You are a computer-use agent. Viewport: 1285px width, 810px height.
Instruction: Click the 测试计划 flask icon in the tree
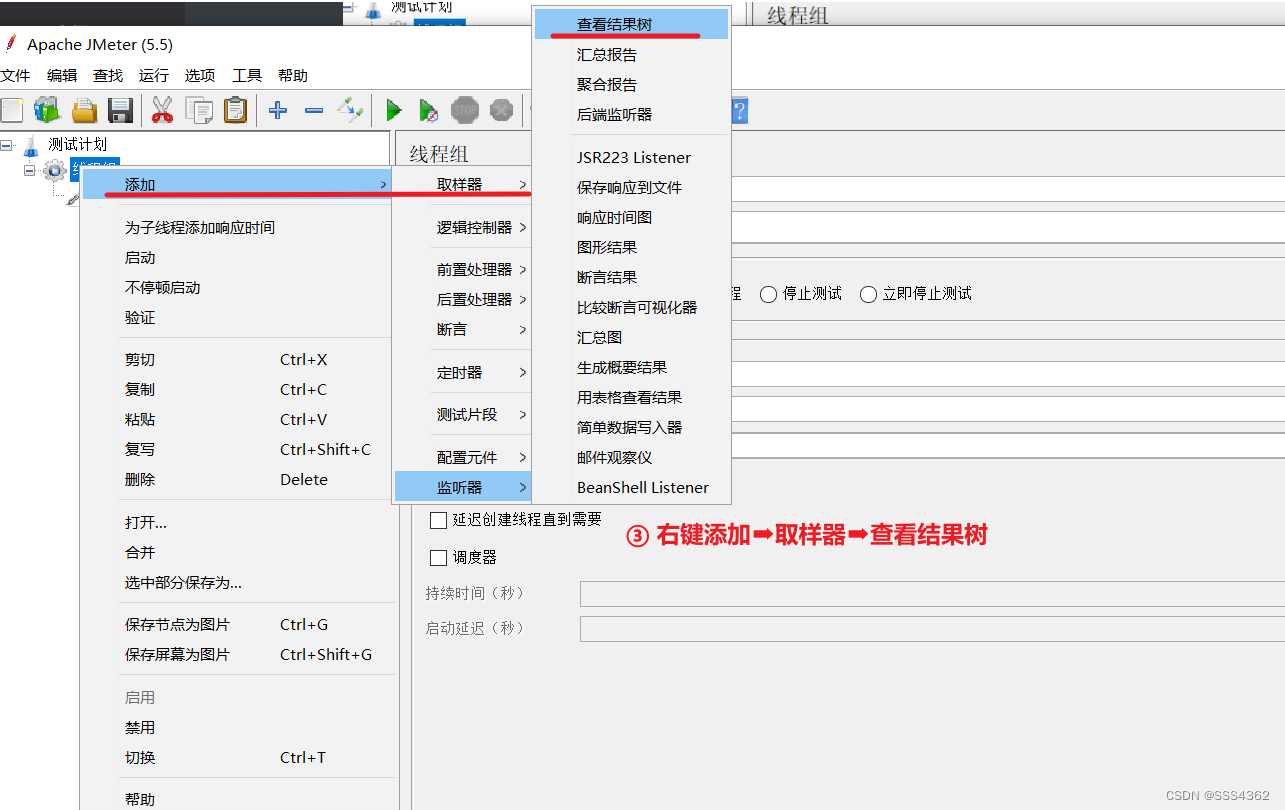(31, 146)
